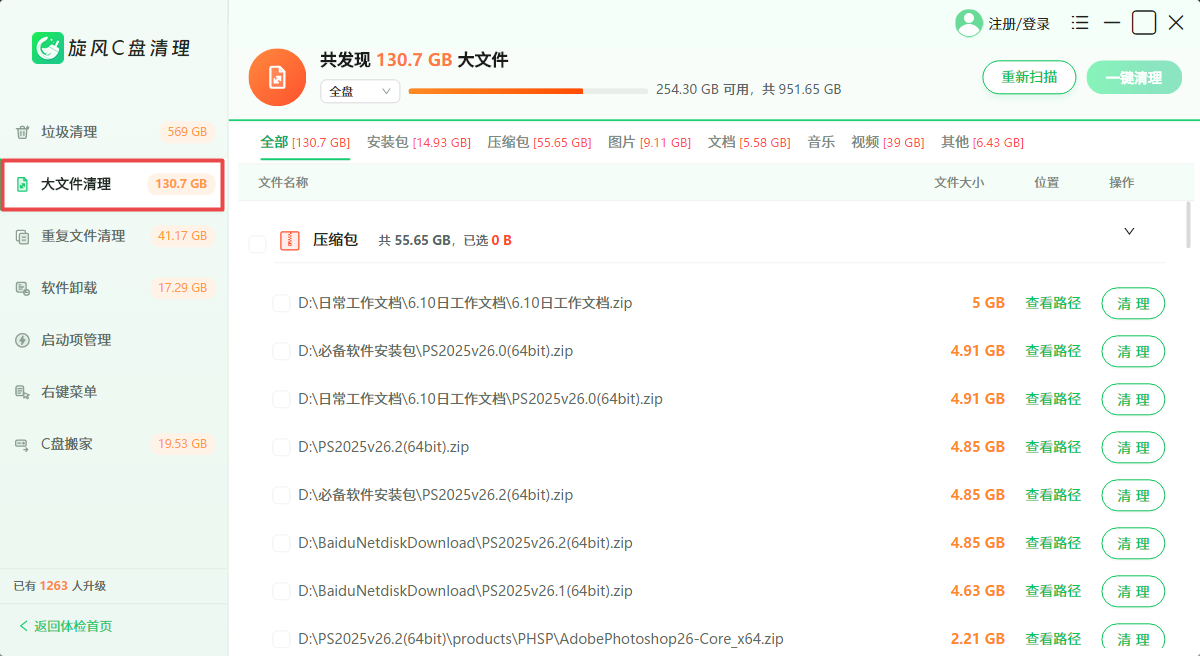Click the 4.63 GB file size value
The width and height of the screenshot is (1200, 656).
pos(978,591)
